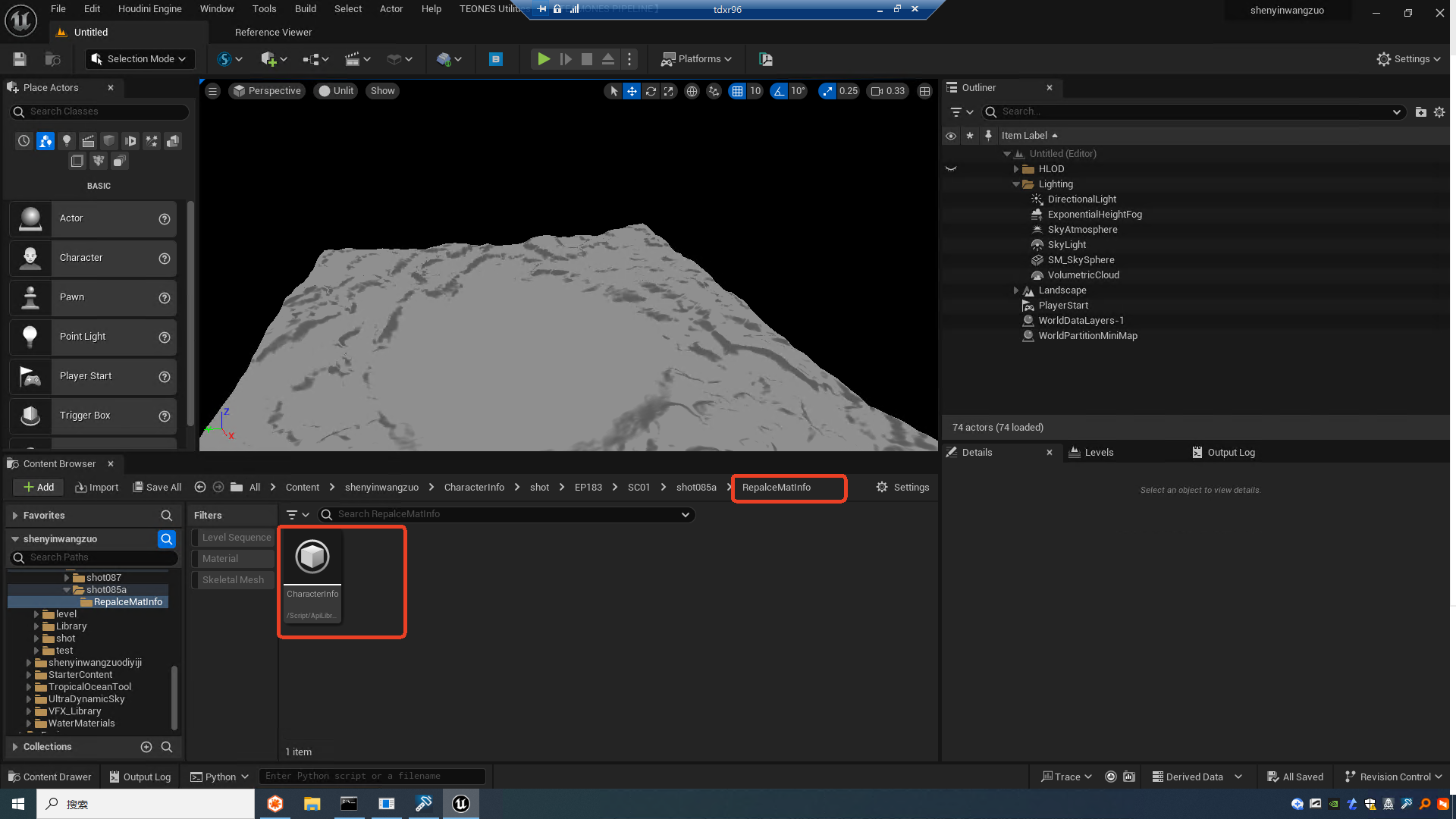
Task: Expand the Landscape item in Outliner
Action: [x=1016, y=290]
